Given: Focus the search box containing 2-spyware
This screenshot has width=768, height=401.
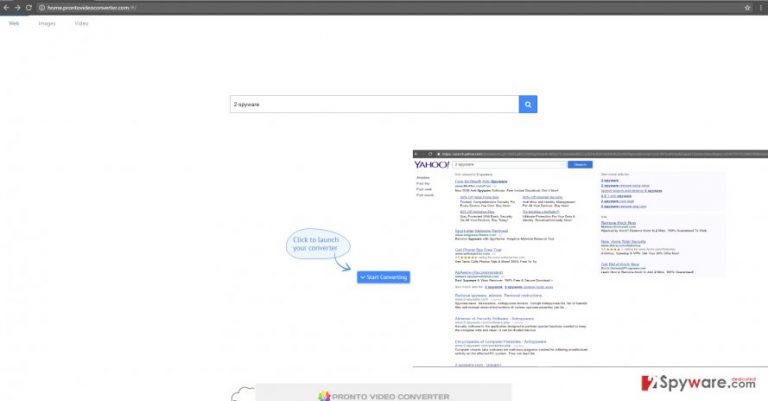Looking at the screenshot, I should [374, 104].
